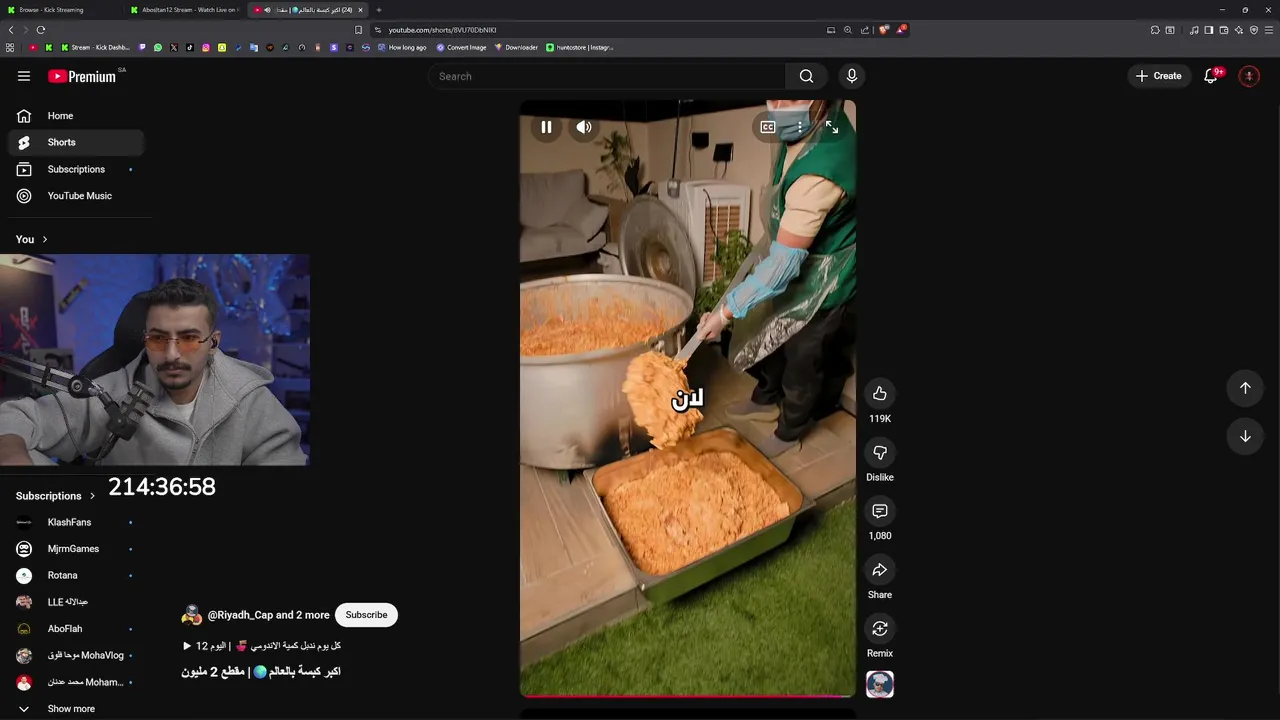Open the WhatsApp bookmark
The width and height of the screenshot is (1280, 720).
click(x=157, y=47)
